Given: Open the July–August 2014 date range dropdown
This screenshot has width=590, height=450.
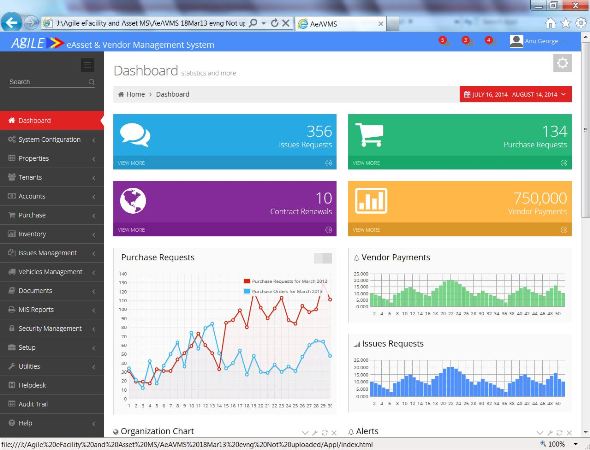Looking at the screenshot, I should click(x=515, y=94).
